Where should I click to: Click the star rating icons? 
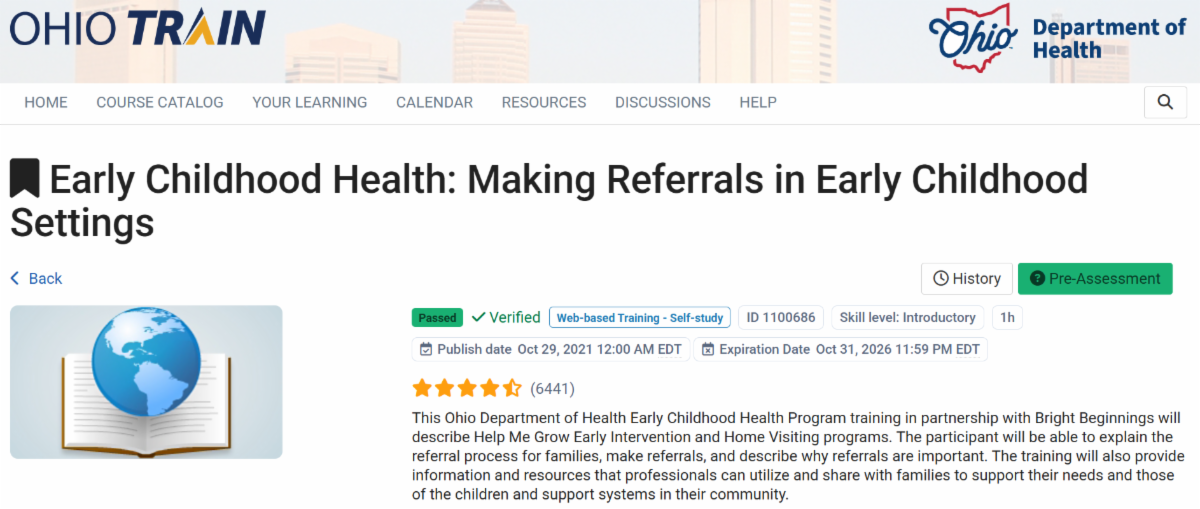click(x=467, y=388)
